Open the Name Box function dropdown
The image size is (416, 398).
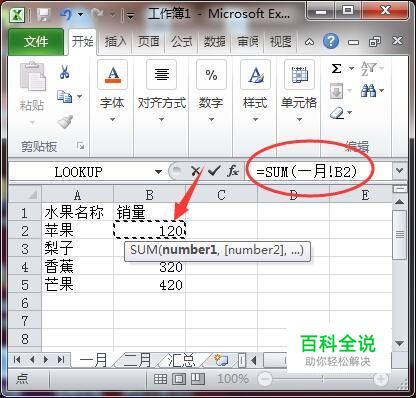click(158, 172)
